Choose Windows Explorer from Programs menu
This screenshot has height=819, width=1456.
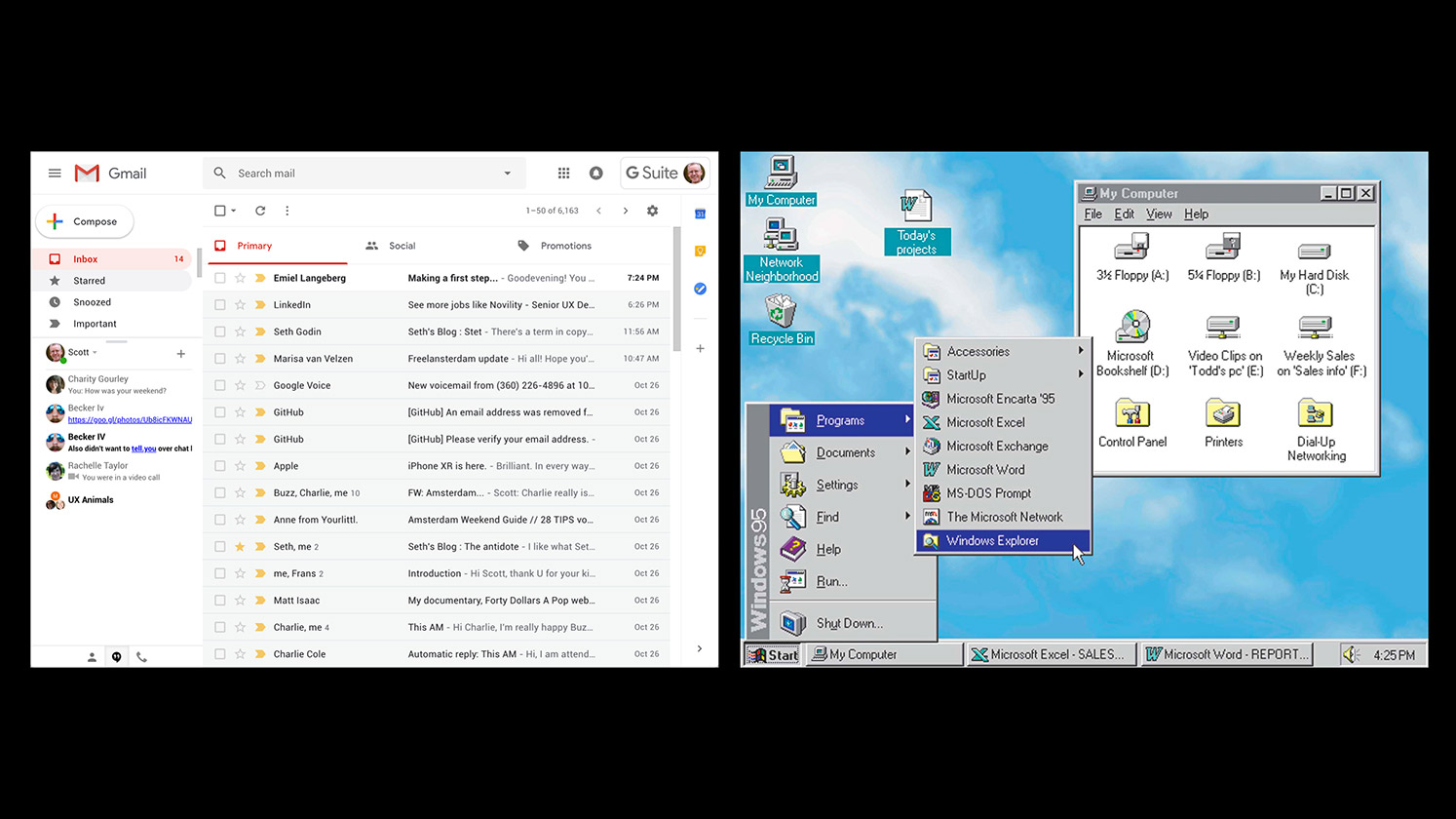tap(1004, 541)
